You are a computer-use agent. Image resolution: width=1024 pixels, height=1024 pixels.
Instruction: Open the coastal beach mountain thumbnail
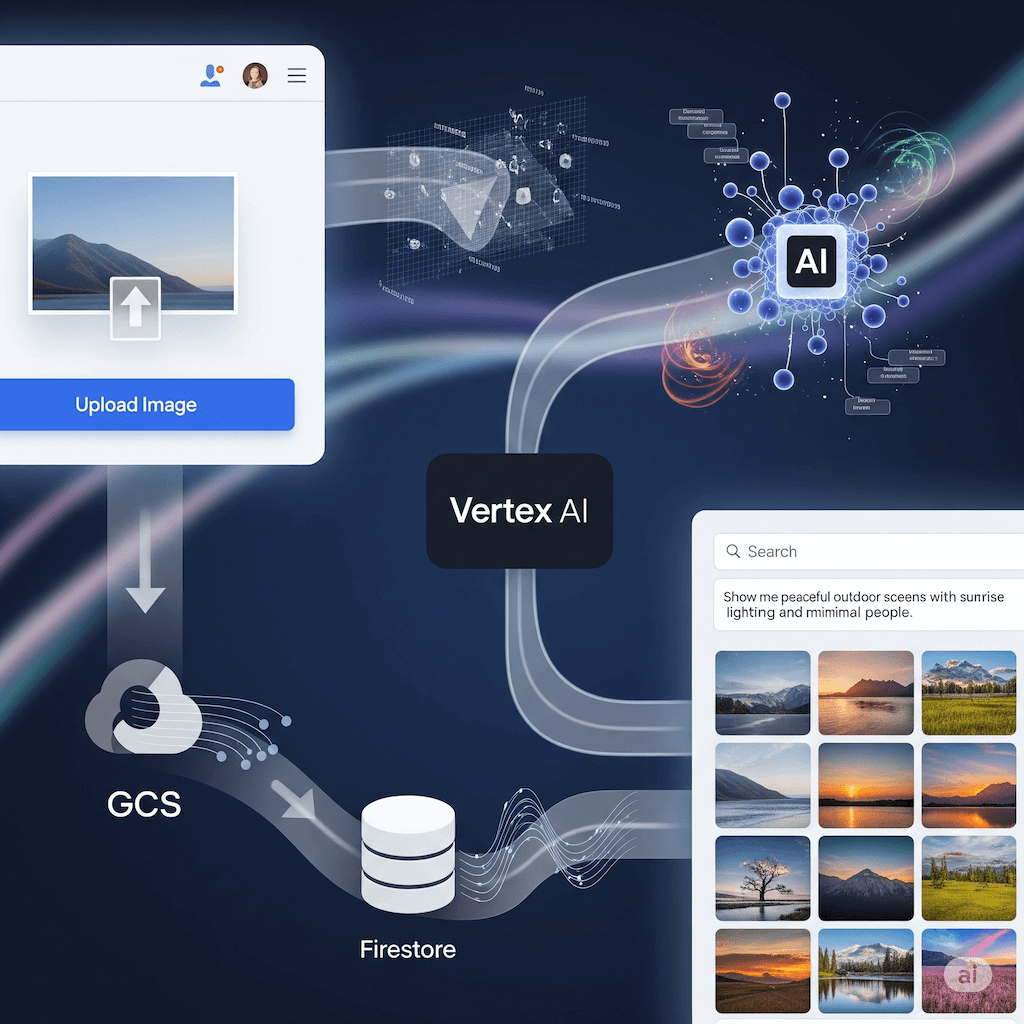click(763, 786)
